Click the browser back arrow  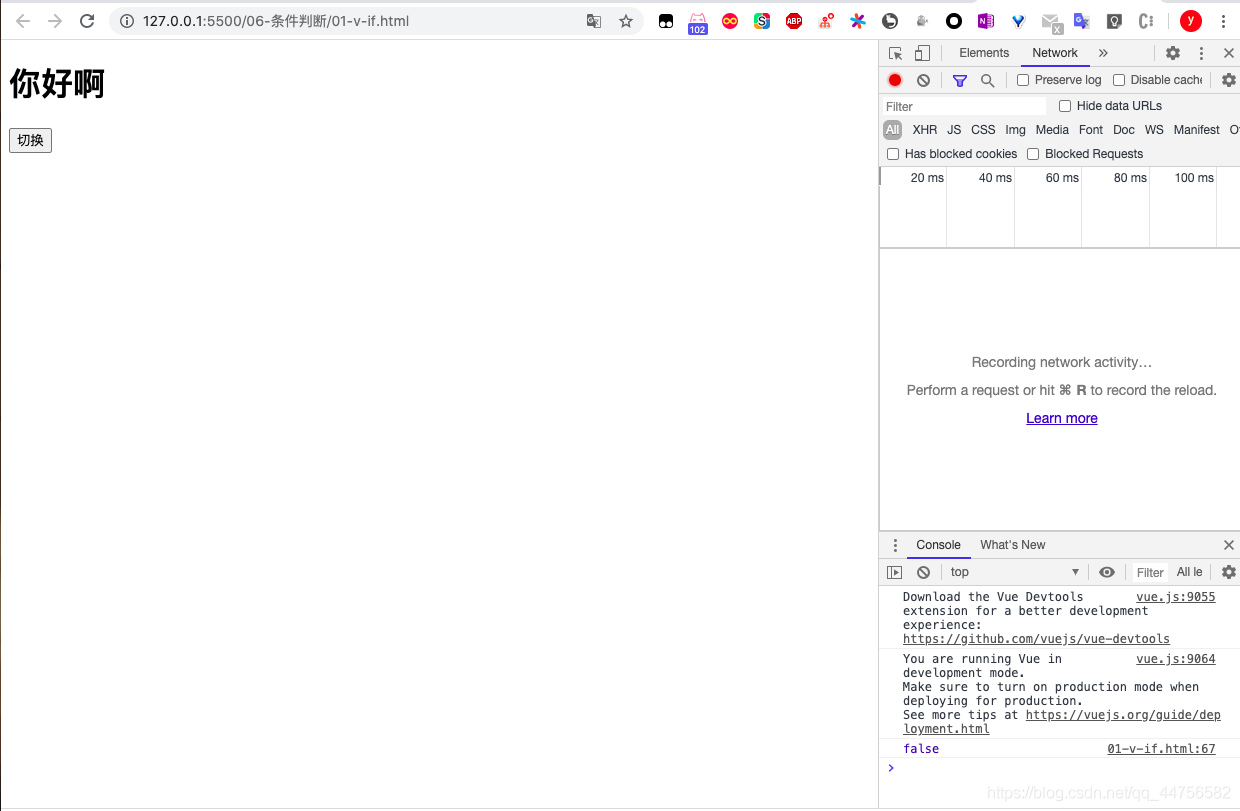23,21
